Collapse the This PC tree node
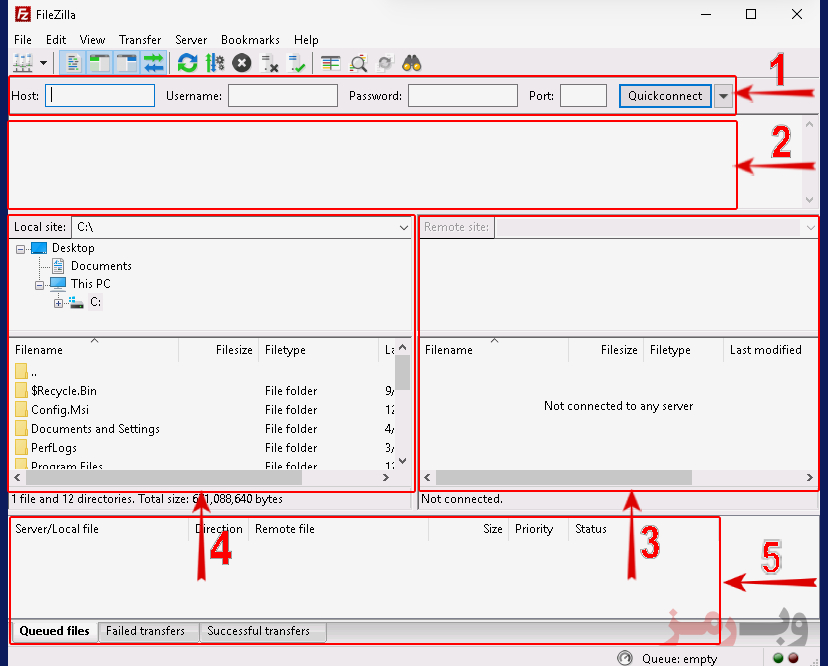Viewport: 828px width, 666px height. click(40, 285)
